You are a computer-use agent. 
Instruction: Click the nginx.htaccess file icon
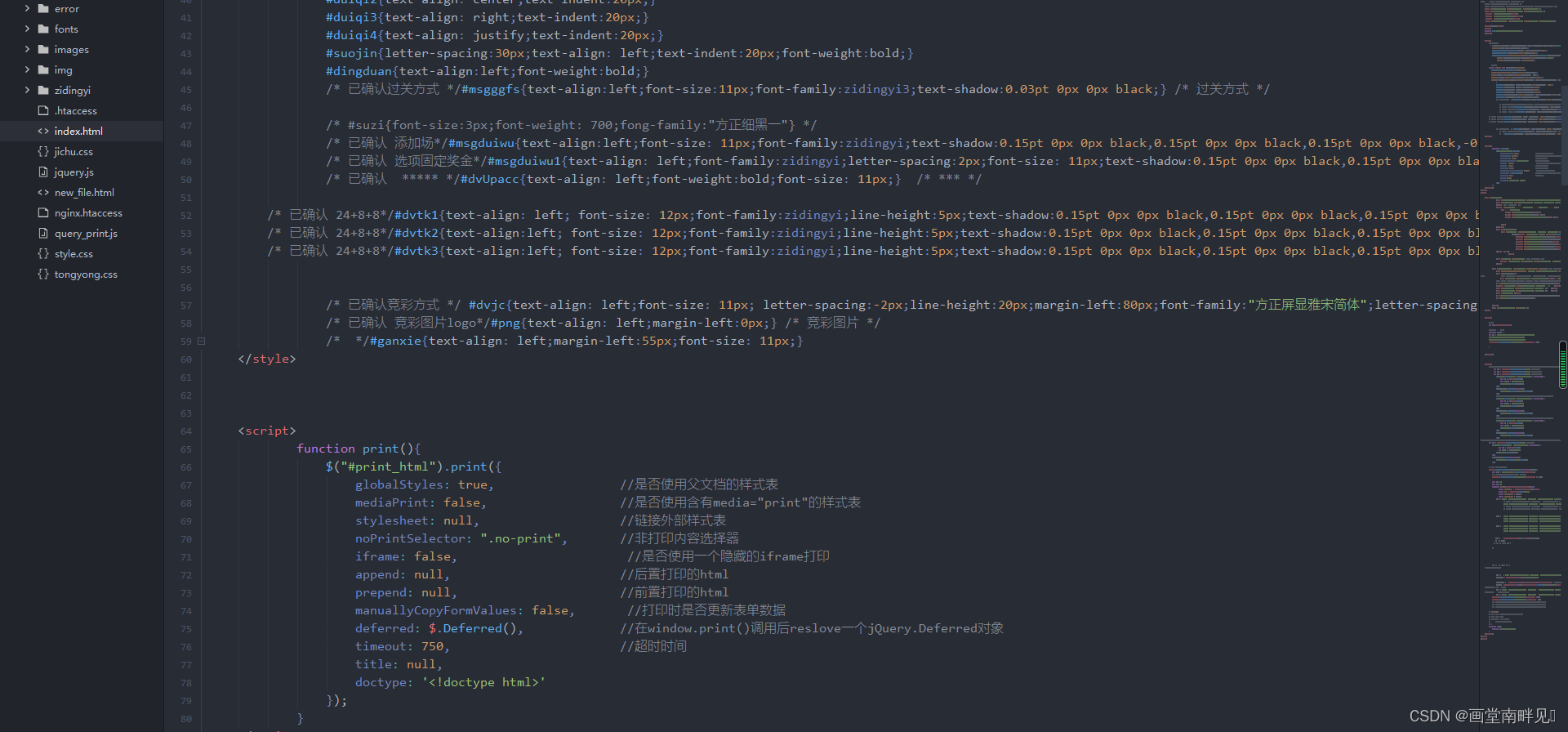[43, 212]
